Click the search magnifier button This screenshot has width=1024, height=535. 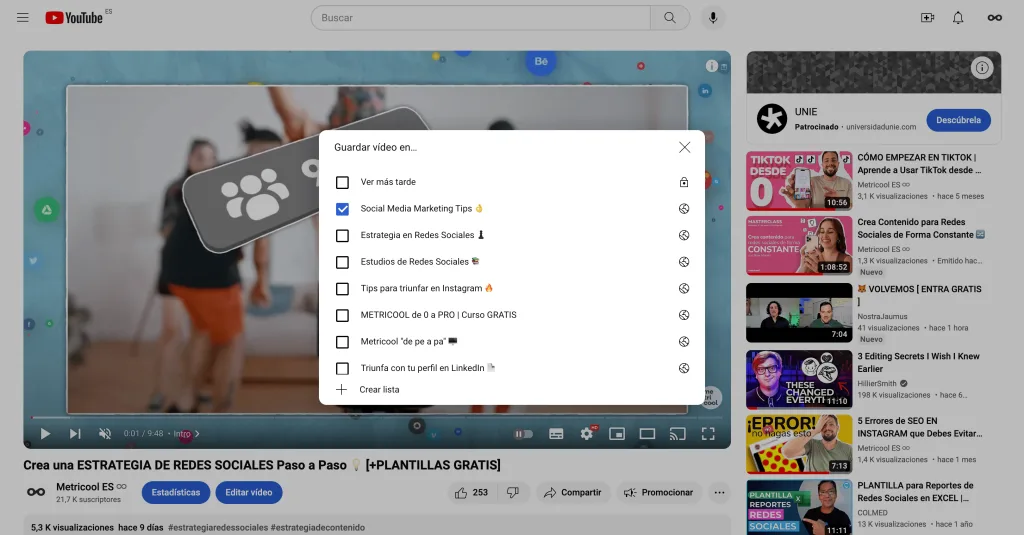pos(669,18)
